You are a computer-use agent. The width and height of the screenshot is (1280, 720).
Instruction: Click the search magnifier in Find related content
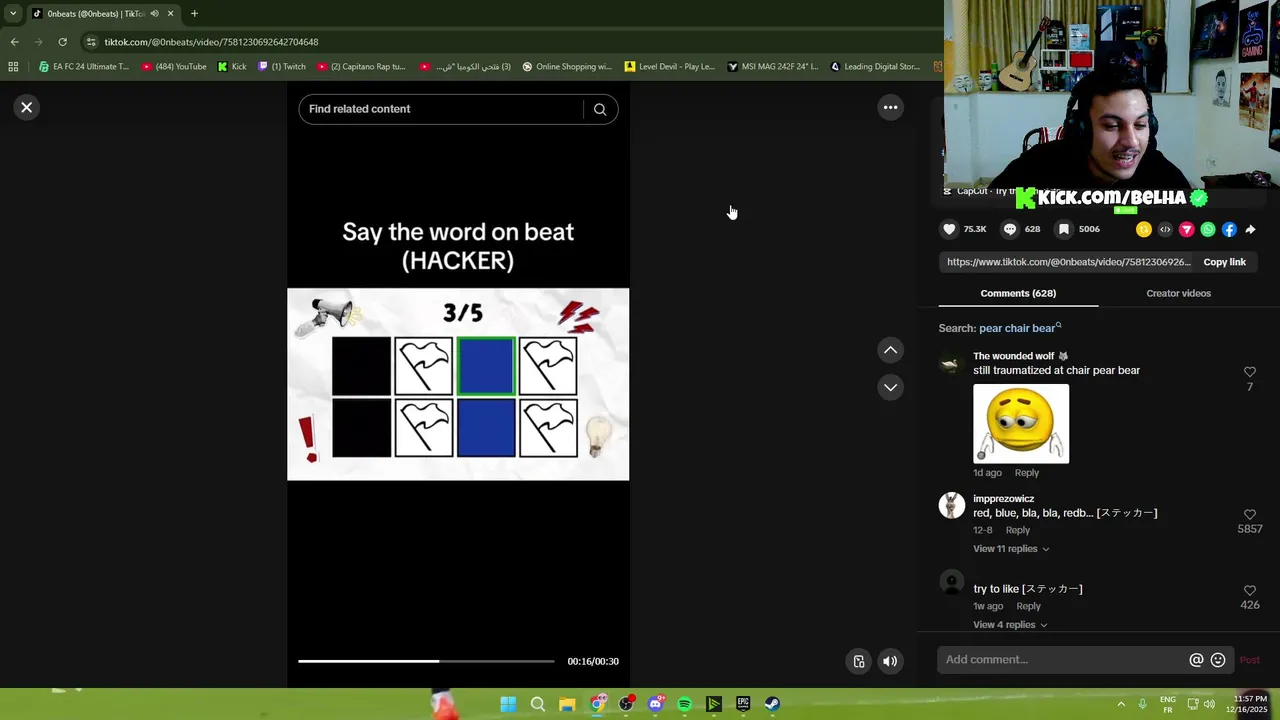(600, 109)
